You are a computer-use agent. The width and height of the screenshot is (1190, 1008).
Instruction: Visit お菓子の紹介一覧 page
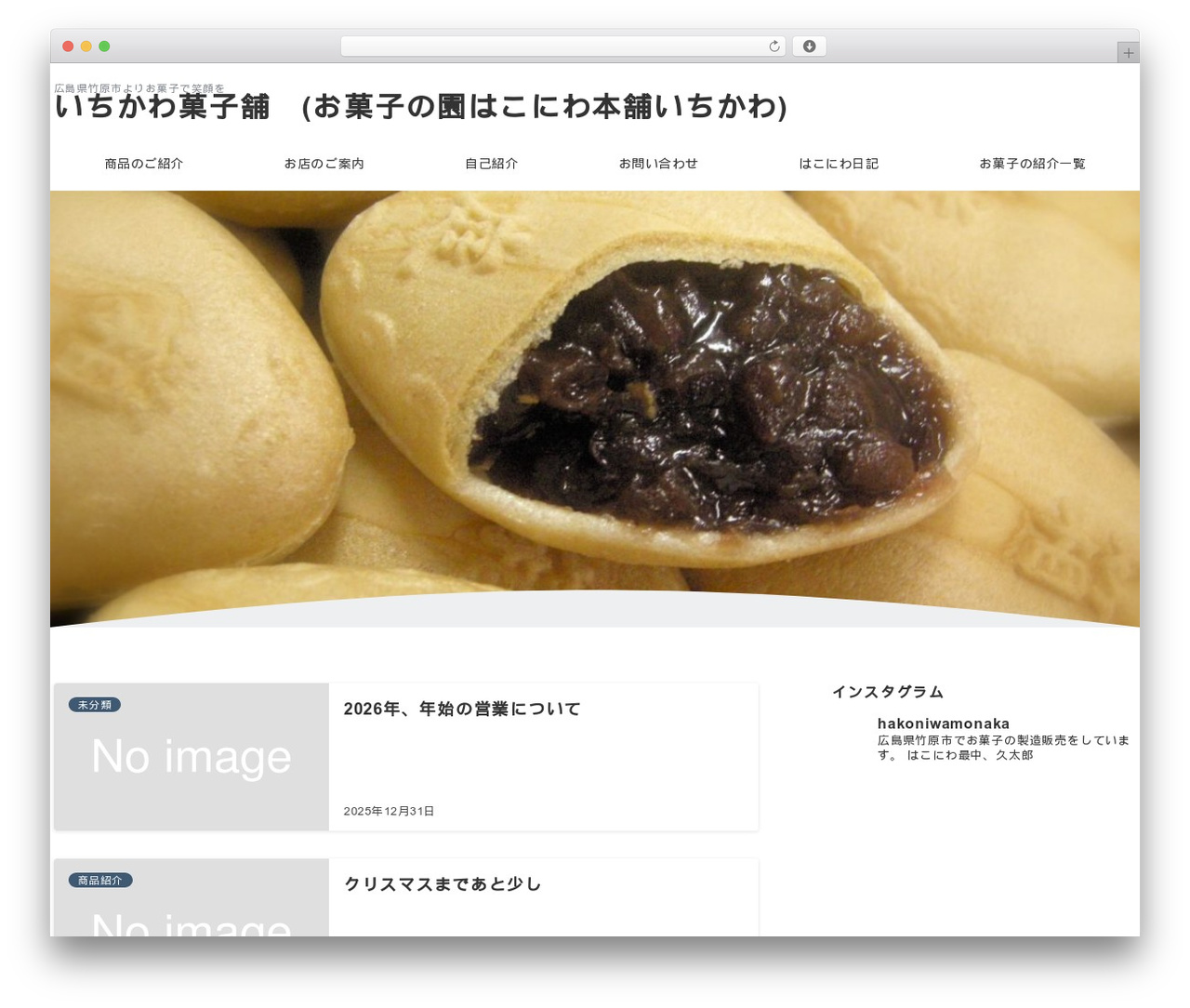tap(1032, 164)
